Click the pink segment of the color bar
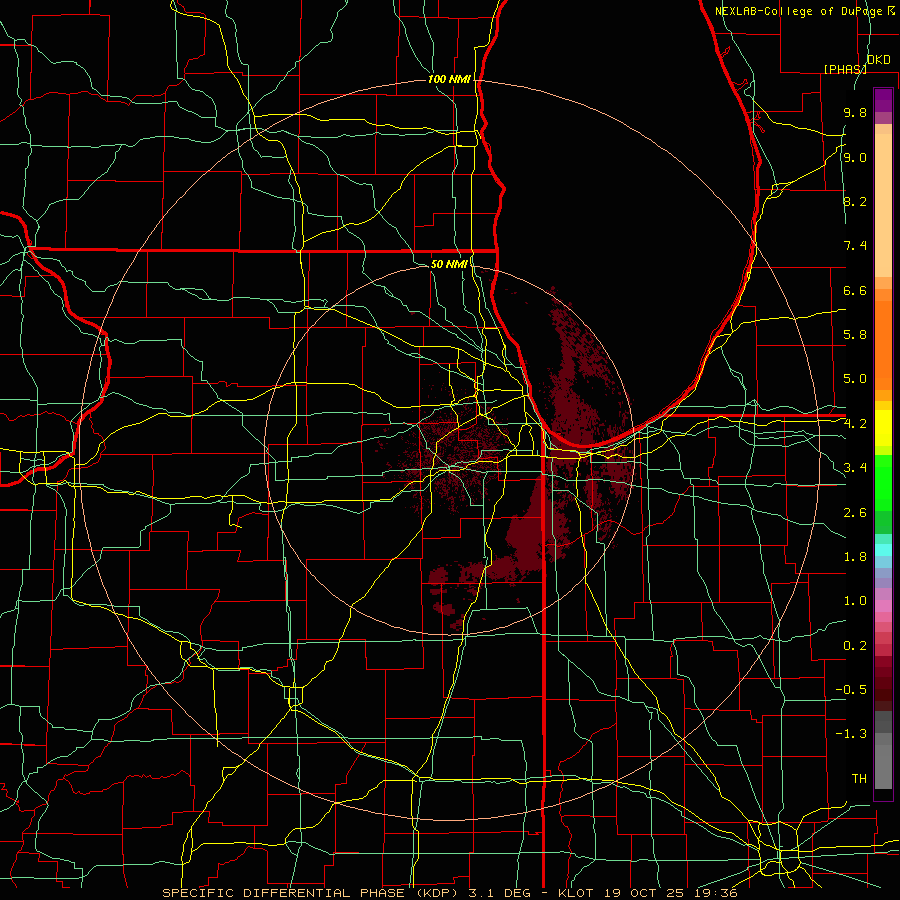 pyautogui.click(x=883, y=606)
